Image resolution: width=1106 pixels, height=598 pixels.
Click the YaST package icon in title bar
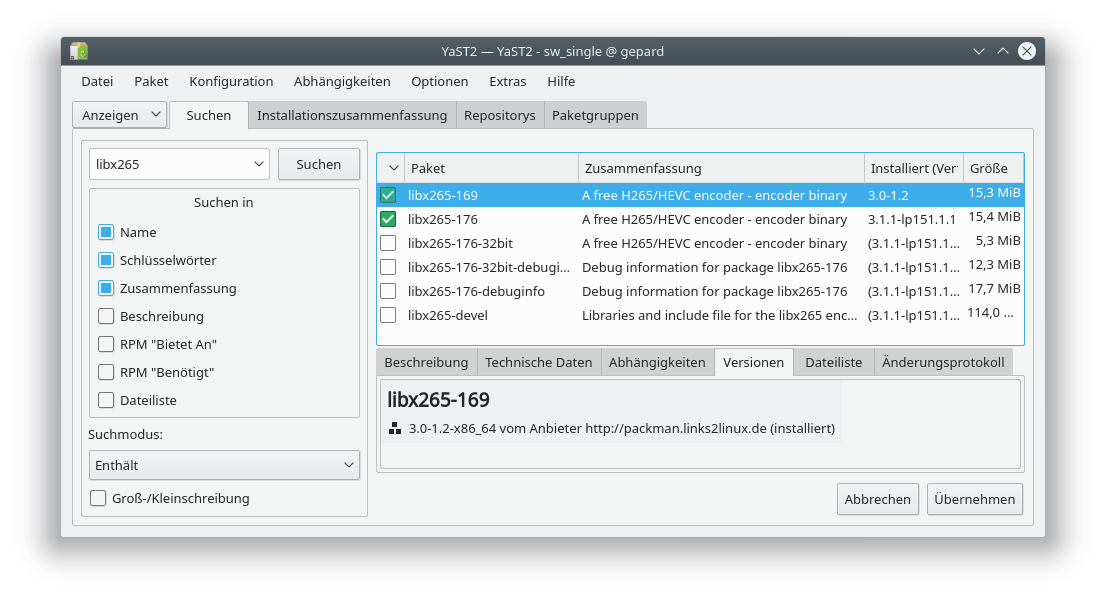tap(79, 51)
